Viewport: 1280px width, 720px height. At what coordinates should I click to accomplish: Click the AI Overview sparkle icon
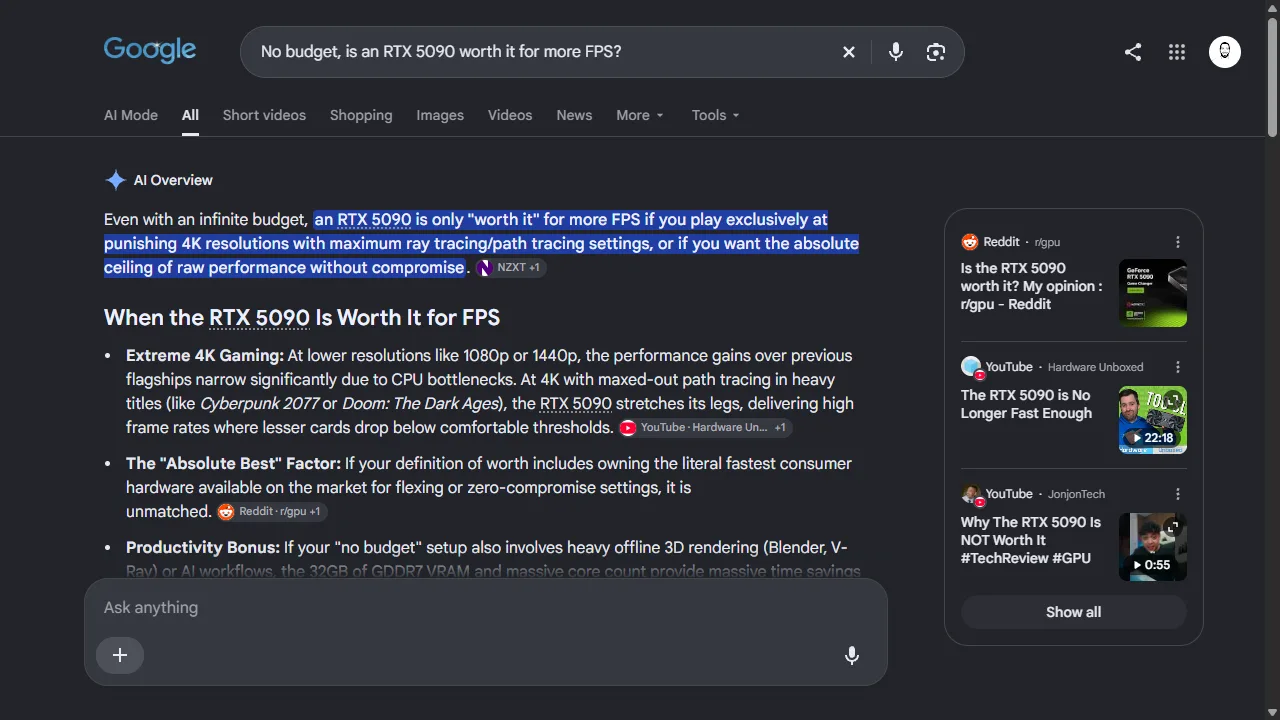click(x=115, y=180)
